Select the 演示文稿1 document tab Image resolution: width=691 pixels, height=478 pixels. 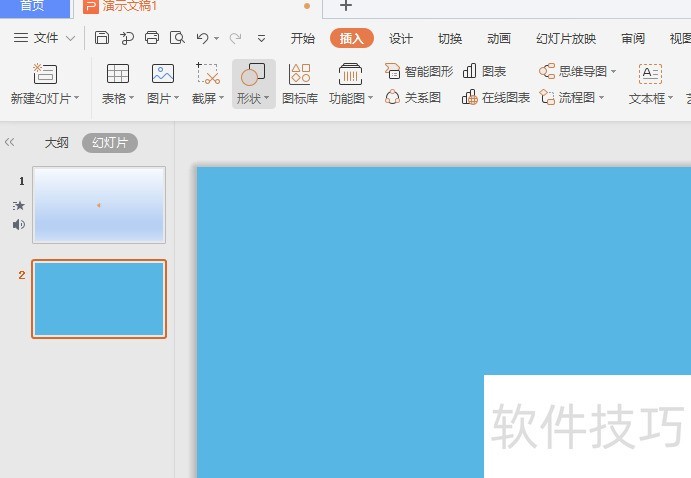coord(130,6)
